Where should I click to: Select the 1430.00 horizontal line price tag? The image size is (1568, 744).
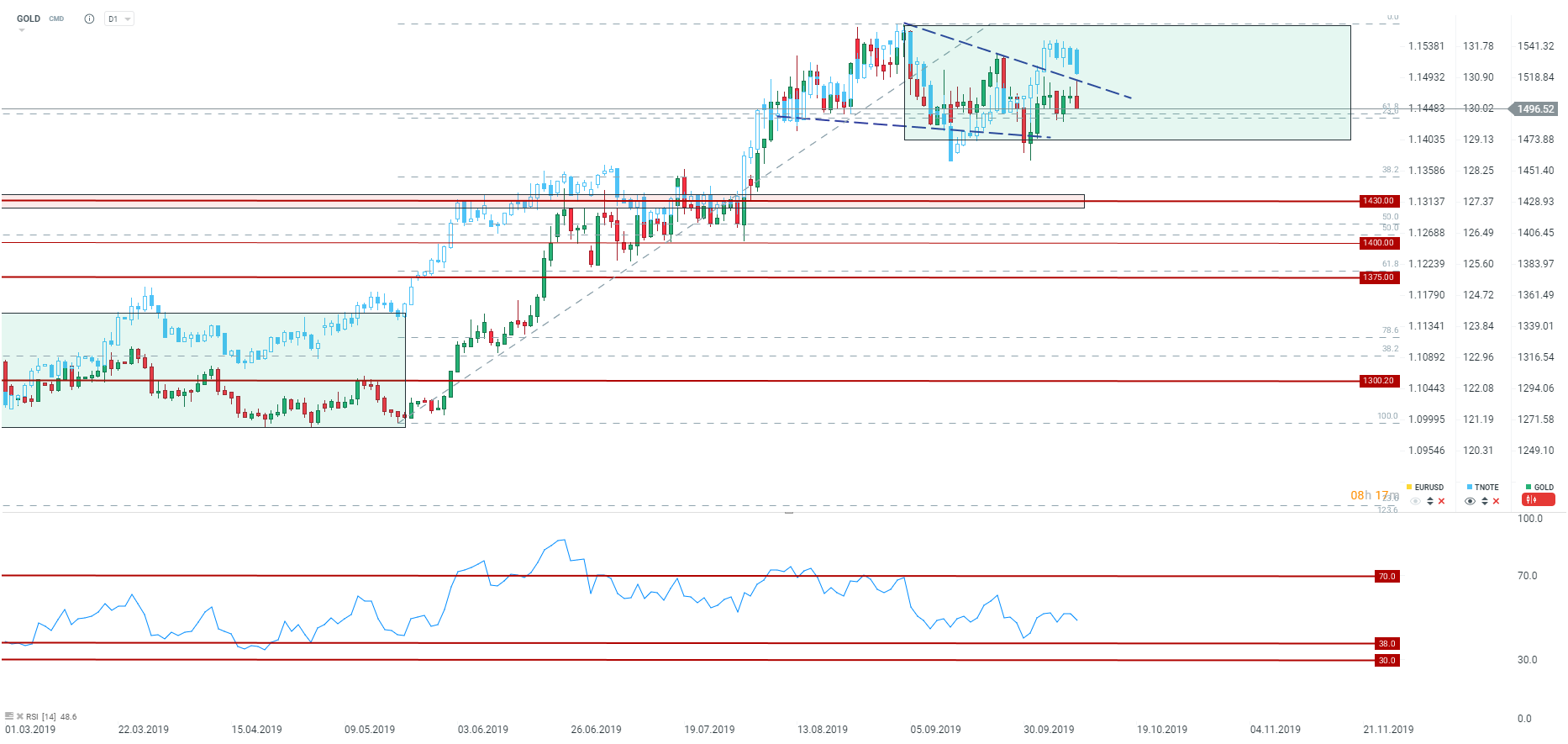(1379, 201)
